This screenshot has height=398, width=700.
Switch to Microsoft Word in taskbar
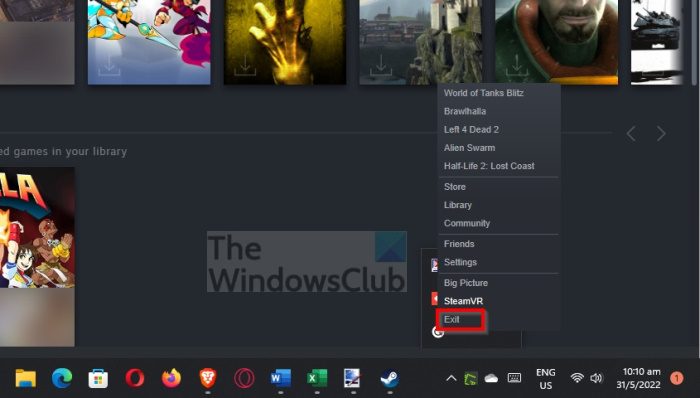(281, 379)
